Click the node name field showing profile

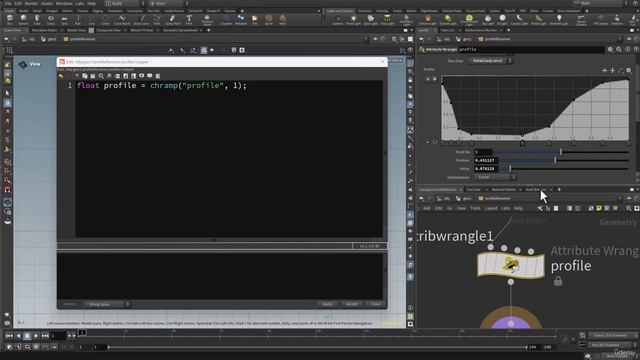tap(531, 49)
